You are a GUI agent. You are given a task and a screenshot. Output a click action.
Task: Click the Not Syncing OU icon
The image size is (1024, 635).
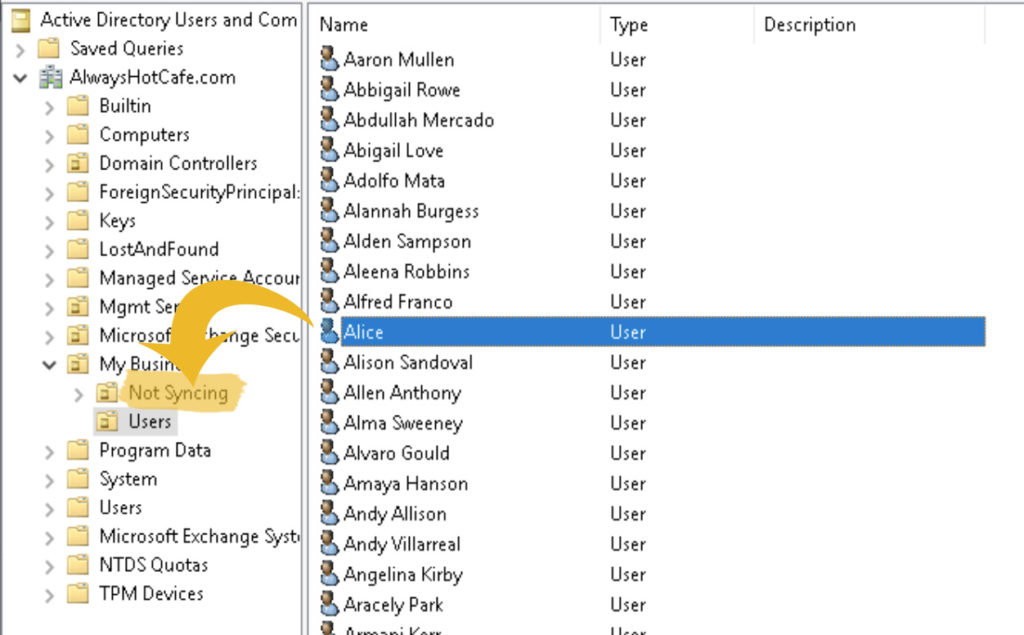[108, 393]
